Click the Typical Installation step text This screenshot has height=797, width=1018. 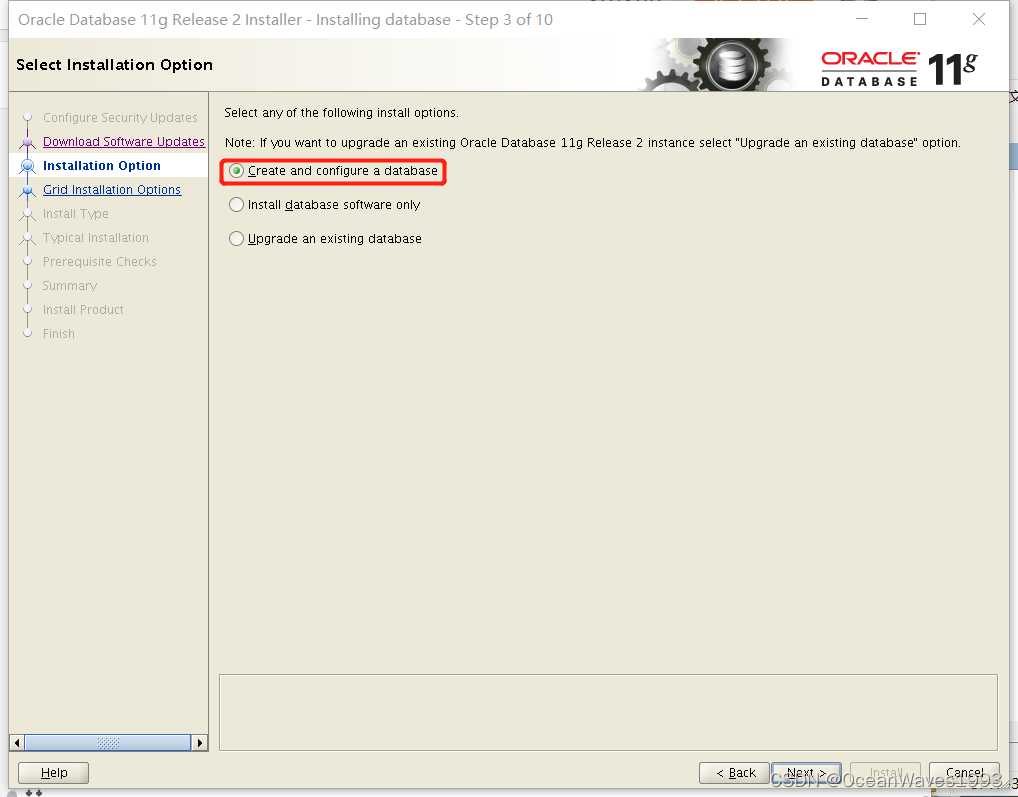tap(95, 238)
